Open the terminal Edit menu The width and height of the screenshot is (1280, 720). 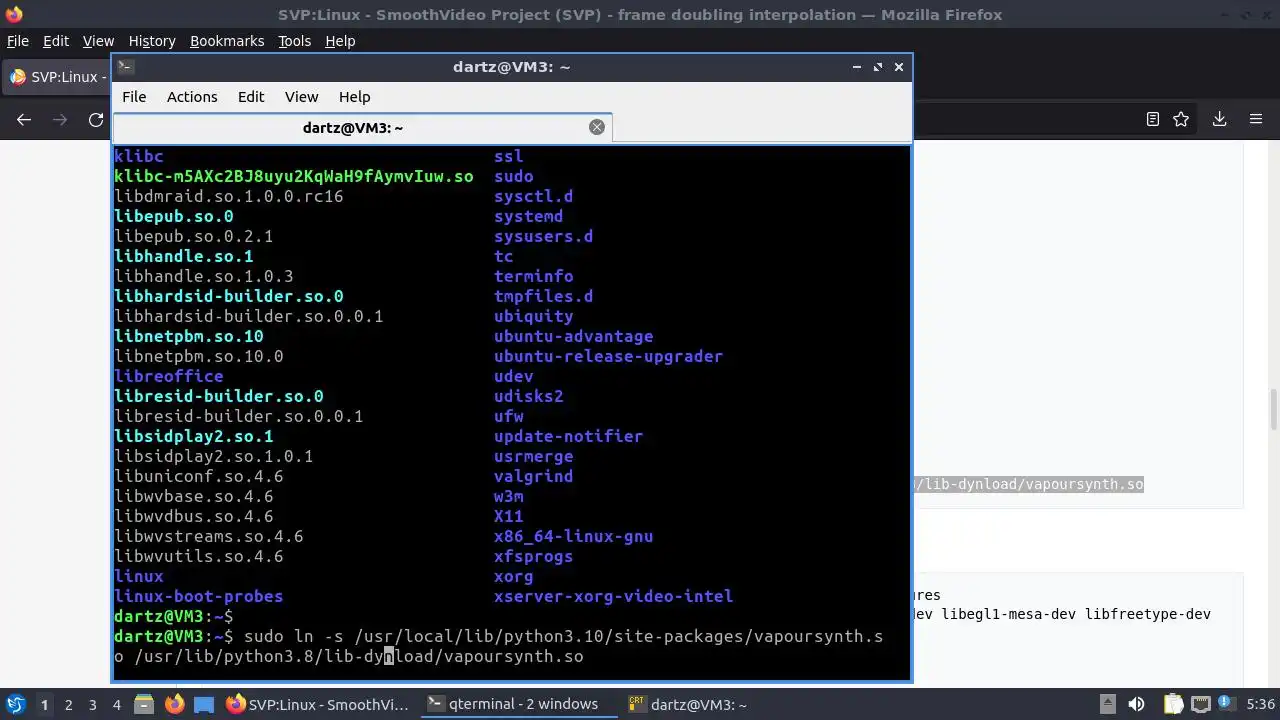251,97
